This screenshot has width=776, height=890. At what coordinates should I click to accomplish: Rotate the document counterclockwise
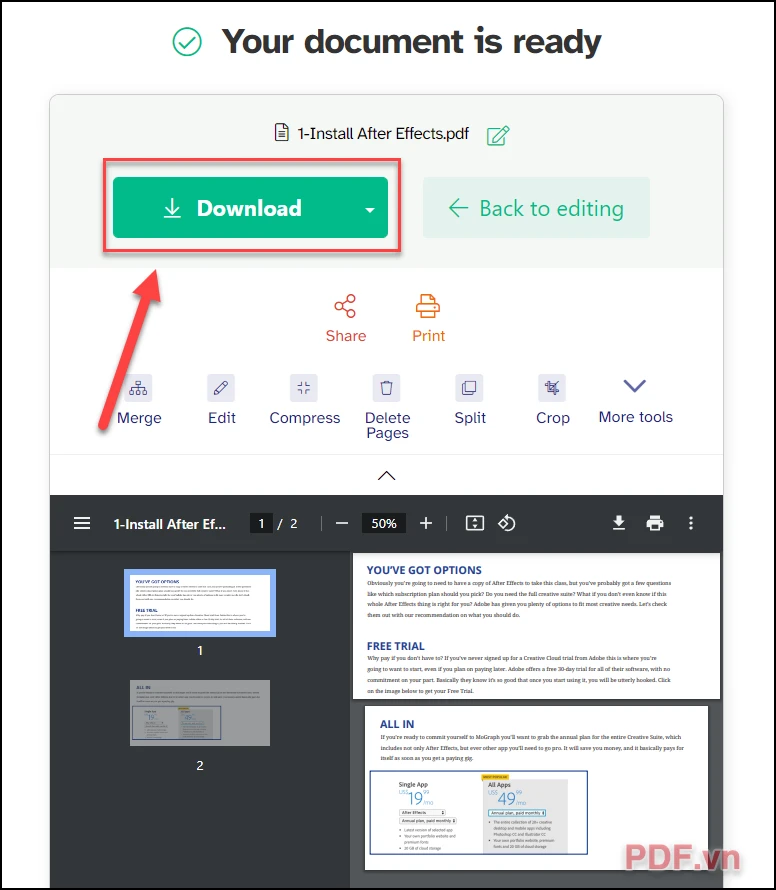click(x=506, y=523)
